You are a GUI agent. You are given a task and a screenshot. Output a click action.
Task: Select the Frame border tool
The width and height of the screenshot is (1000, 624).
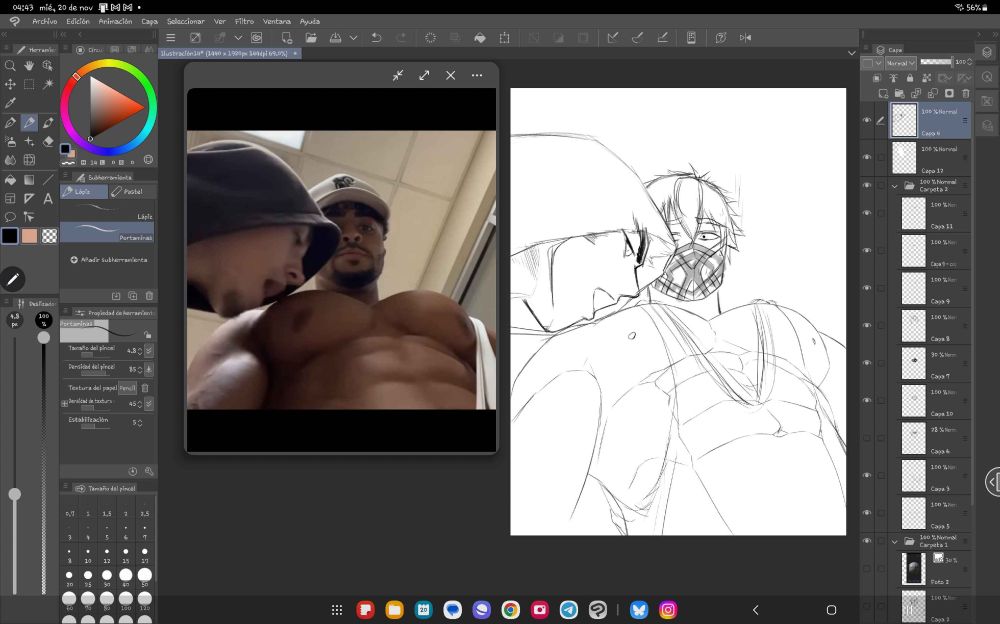point(10,198)
